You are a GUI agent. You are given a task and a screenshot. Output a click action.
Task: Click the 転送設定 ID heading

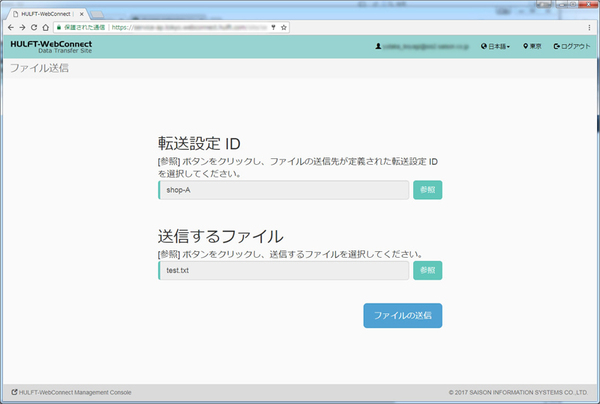[199, 144]
